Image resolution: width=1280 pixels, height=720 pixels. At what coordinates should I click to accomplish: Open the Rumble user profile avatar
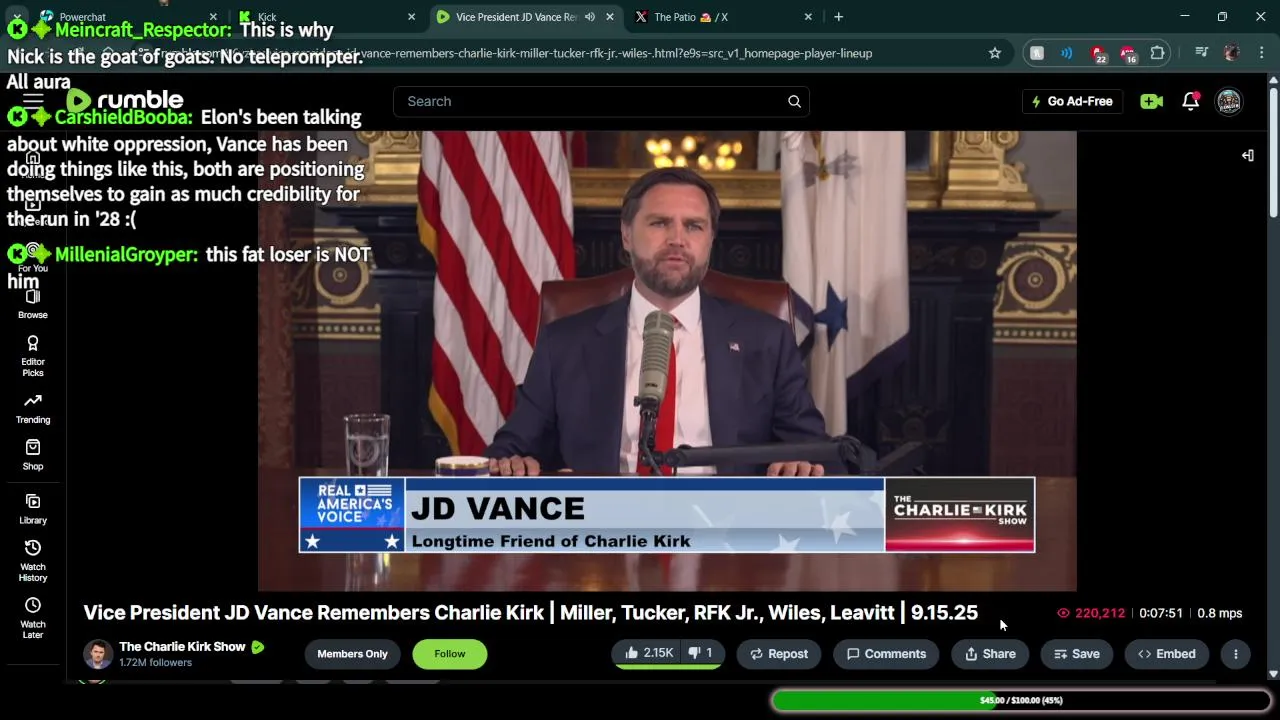(x=1229, y=101)
